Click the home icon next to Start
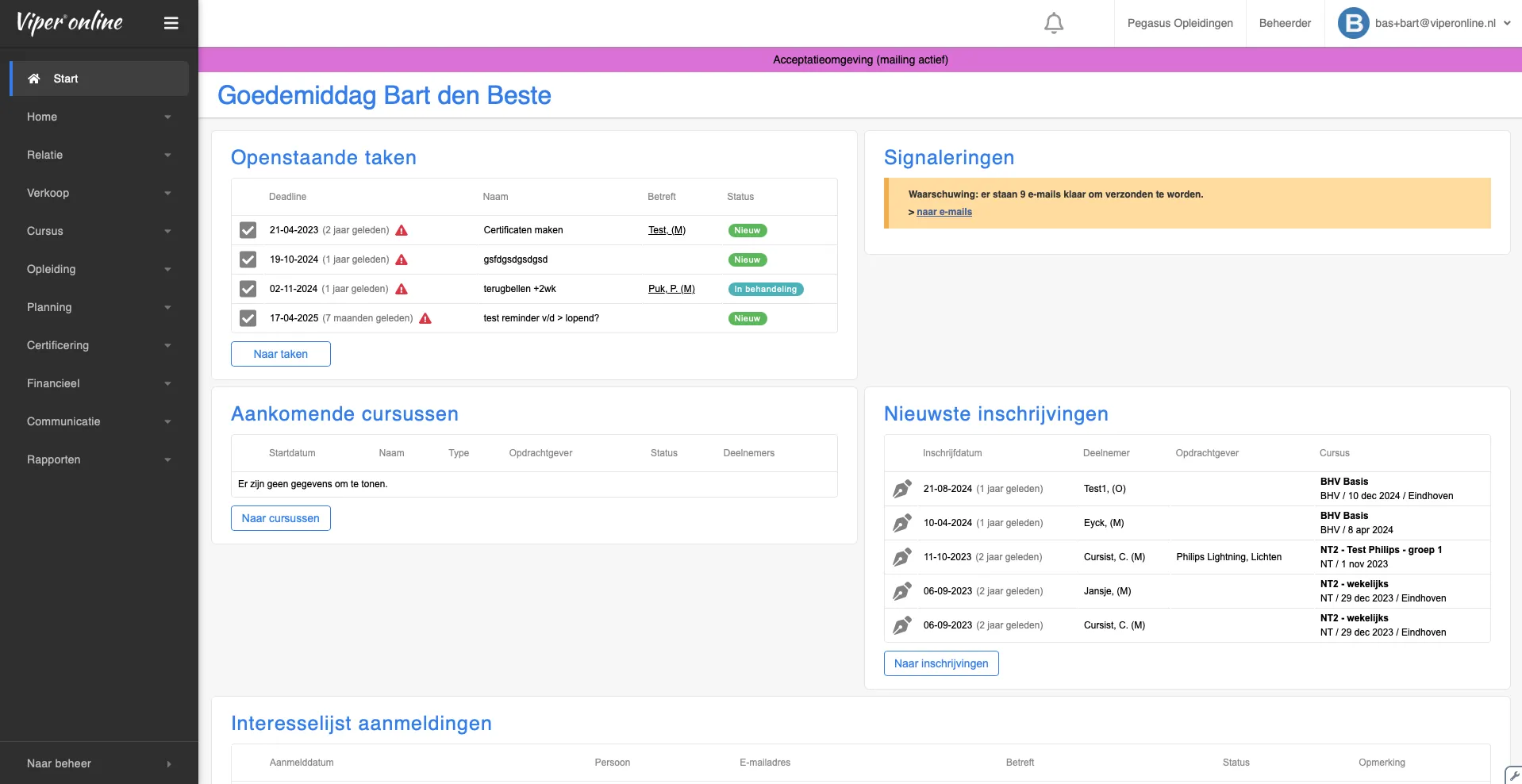 33,78
